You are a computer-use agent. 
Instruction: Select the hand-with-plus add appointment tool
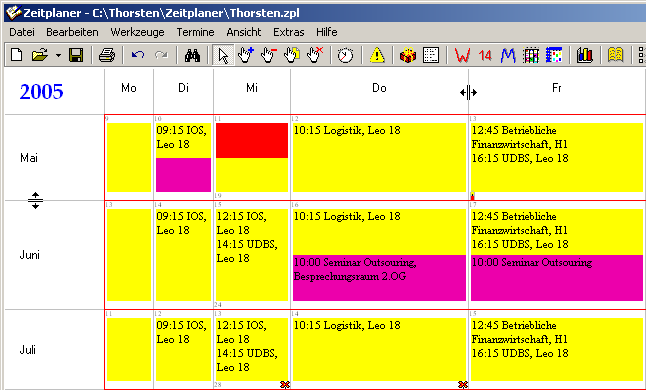246,55
